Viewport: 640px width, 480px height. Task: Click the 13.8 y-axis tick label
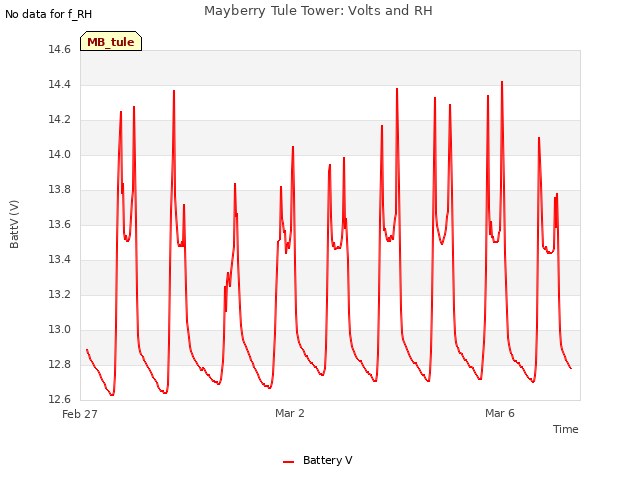point(60,190)
